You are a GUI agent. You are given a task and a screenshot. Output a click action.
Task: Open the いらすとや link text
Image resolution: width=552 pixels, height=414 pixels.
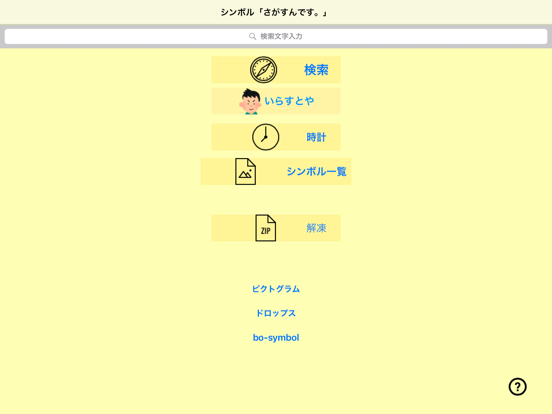[289, 101]
